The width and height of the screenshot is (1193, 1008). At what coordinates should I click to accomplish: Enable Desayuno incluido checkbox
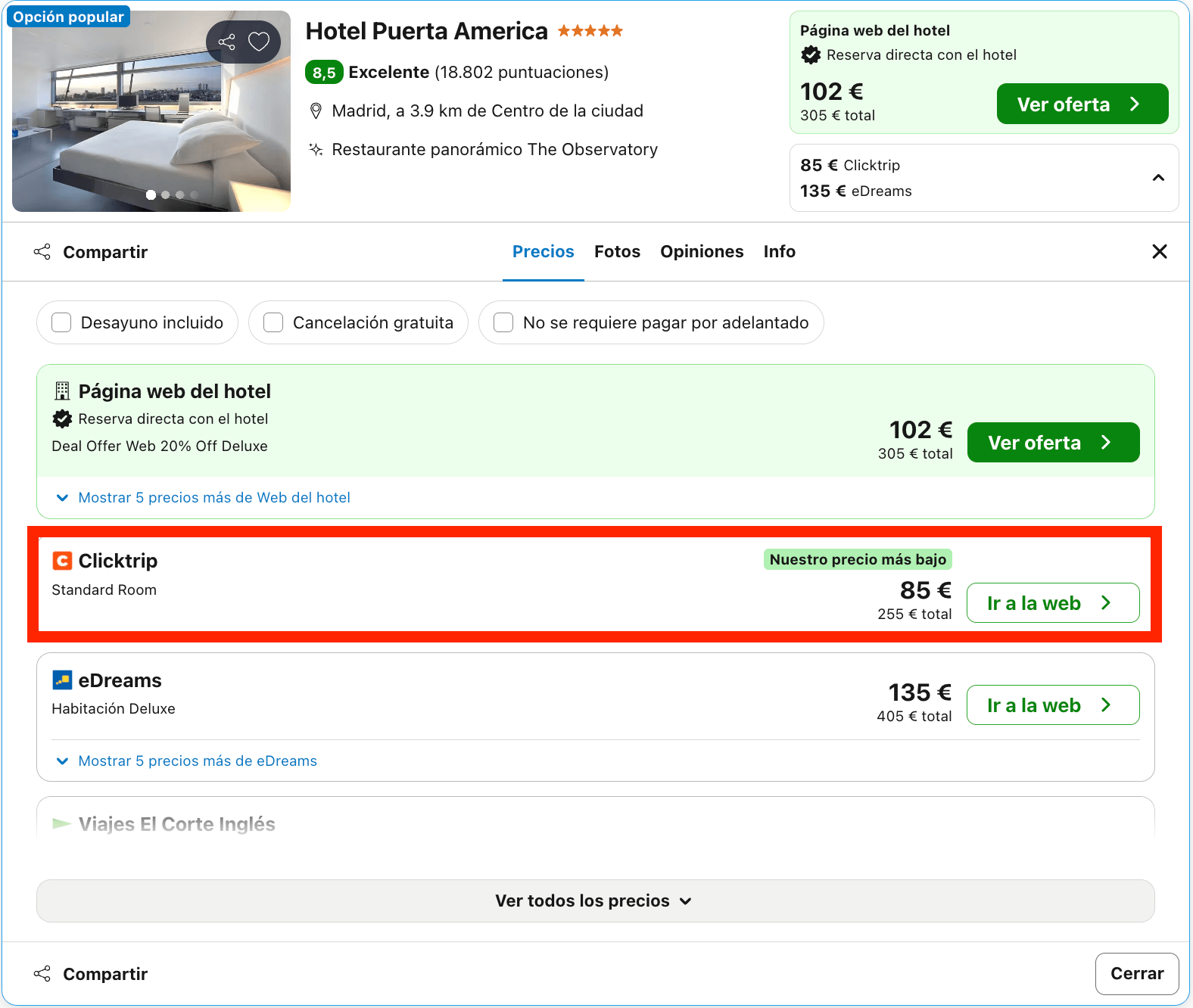tap(61, 322)
